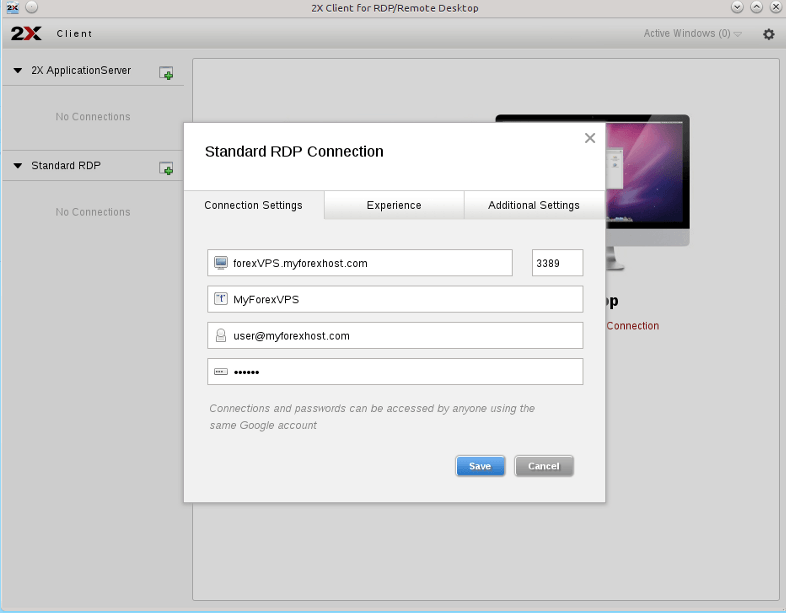Image resolution: width=786 pixels, height=613 pixels.
Task: Maximize the 2X Client window
Action: [x=756, y=7]
